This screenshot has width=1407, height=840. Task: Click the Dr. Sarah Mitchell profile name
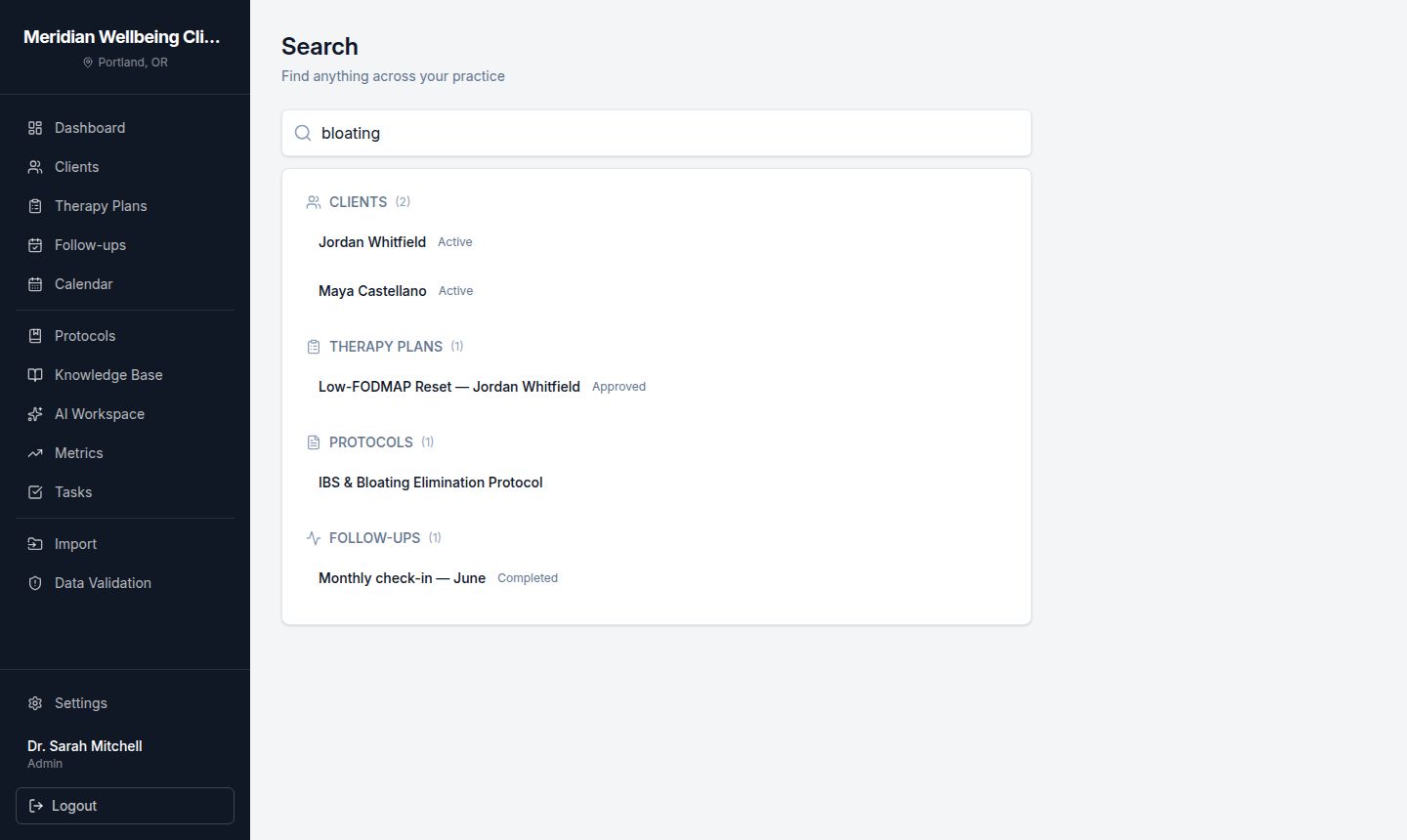pos(85,746)
